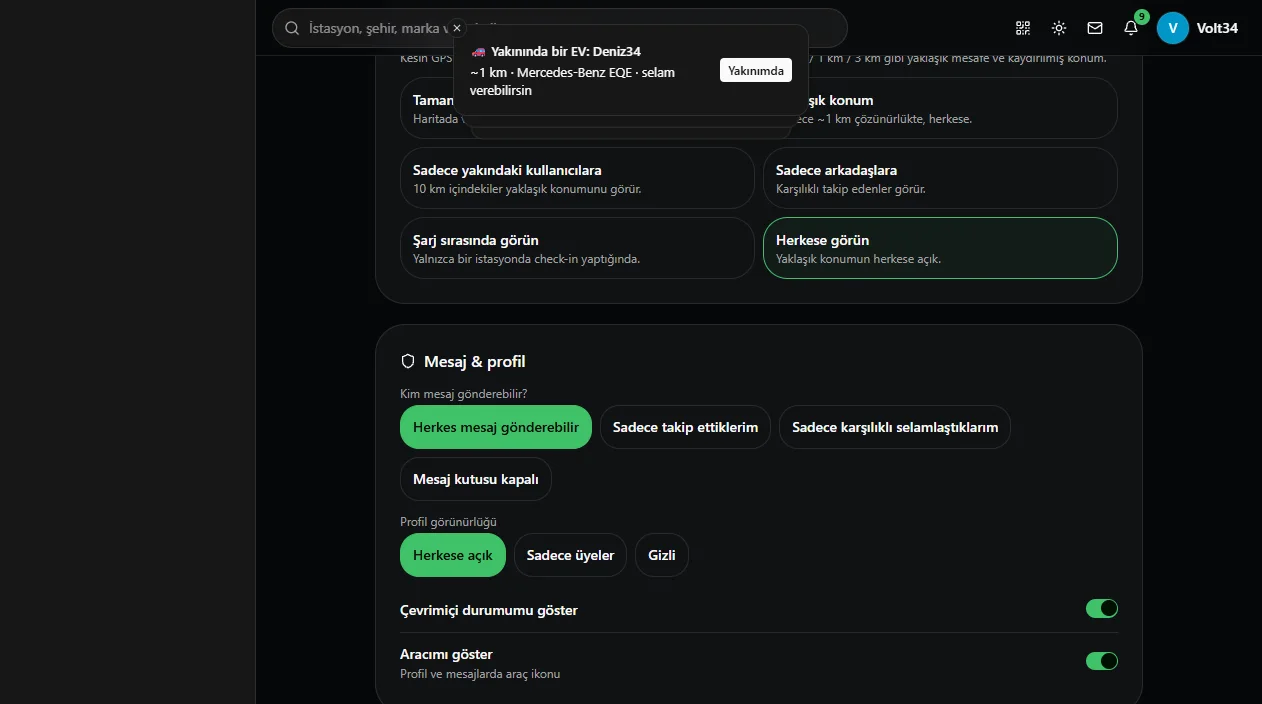
Task: Focus the station search input field
Action: tap(560, 28)
